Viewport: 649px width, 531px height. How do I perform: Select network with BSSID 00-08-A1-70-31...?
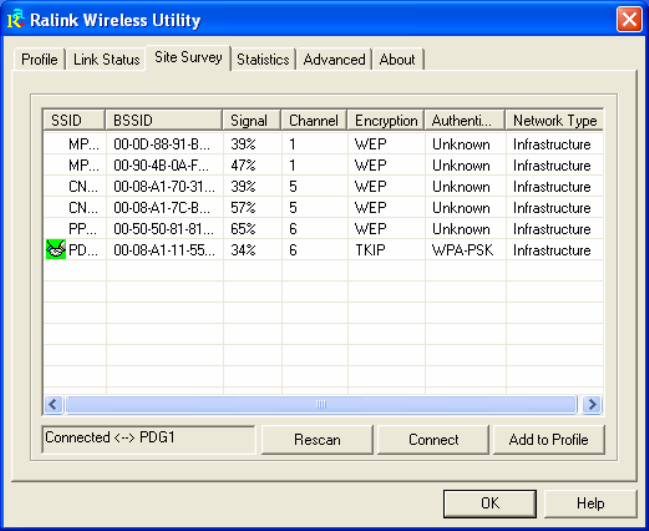323,186
